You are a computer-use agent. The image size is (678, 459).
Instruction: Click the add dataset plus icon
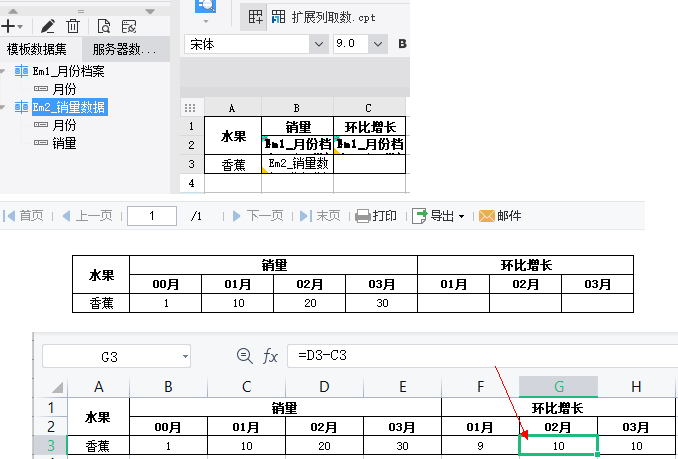8,26
